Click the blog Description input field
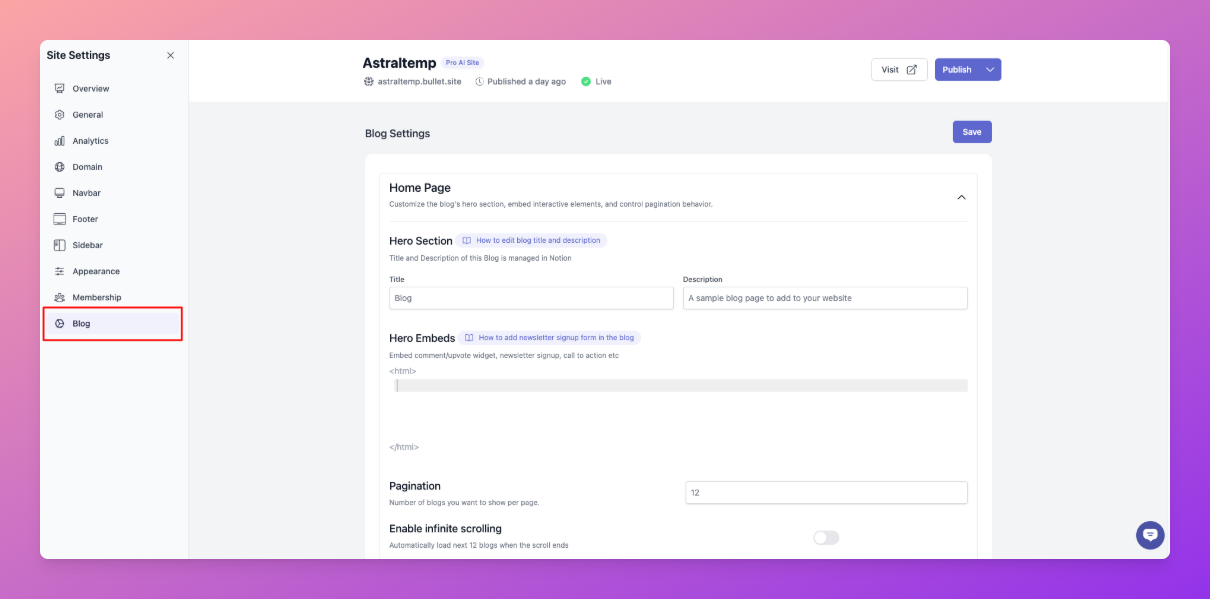Screen dimensions: 1210x599 [x=825, y=298]
